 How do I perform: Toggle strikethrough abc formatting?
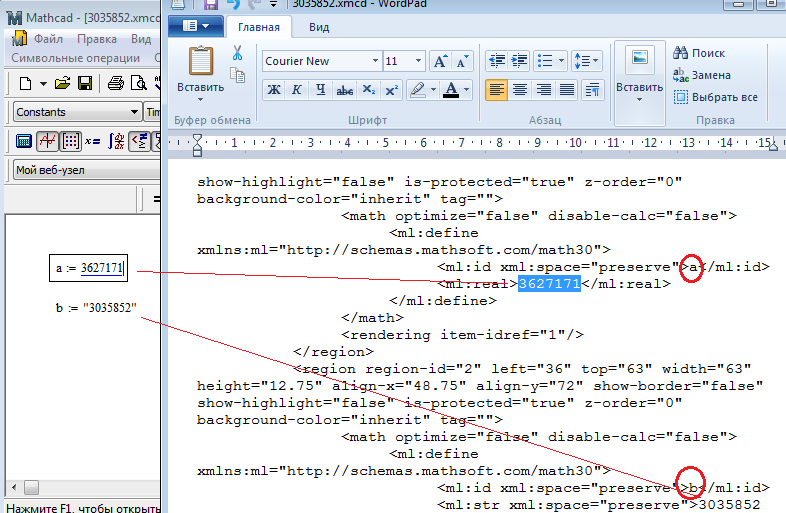[x=344, y=90]
